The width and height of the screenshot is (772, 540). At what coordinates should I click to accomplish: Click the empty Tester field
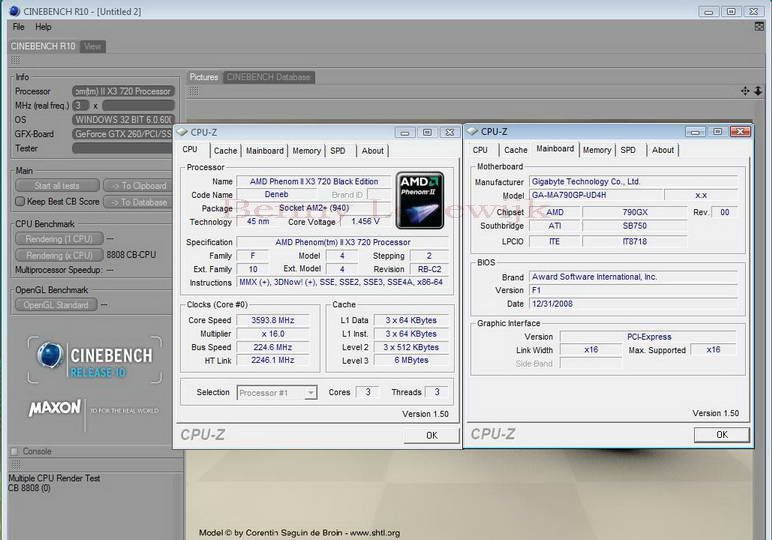pyautogui.click(x=123, y=148)
